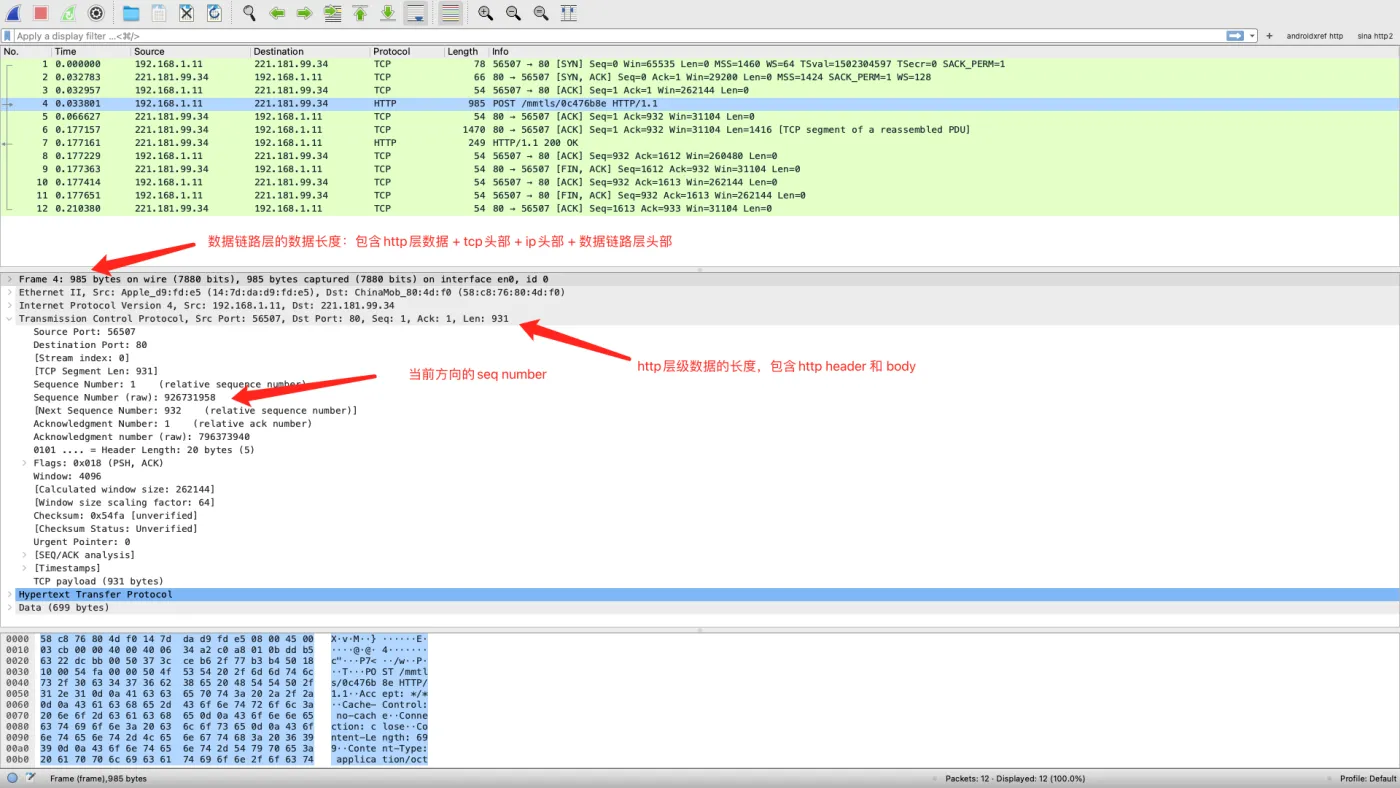The height and width of the screenshot is (788, 1400).
Task: Stop capture with the red square icon
Action: point(41,13)
